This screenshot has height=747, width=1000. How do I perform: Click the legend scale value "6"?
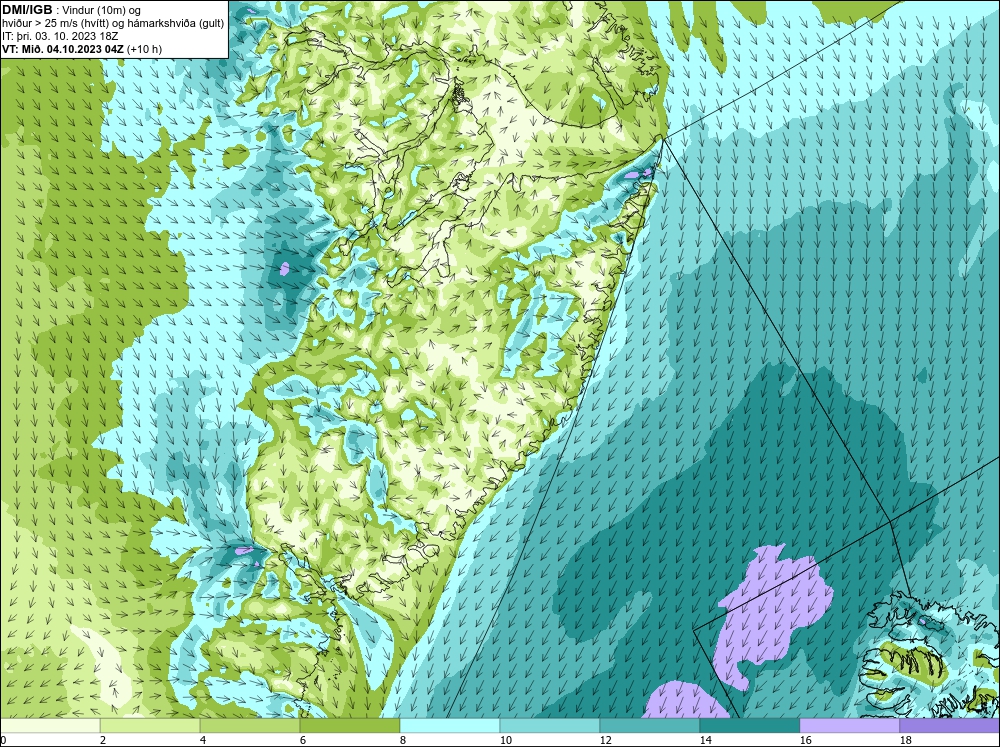[x=303, y=740]
